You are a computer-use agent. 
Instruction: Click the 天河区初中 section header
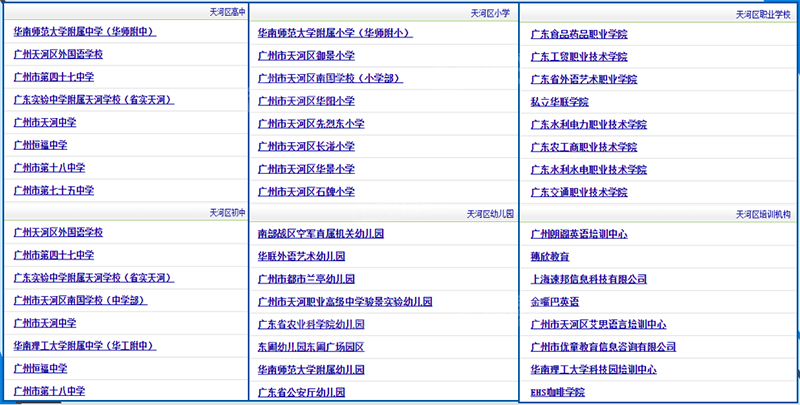[x=228, y=213]
